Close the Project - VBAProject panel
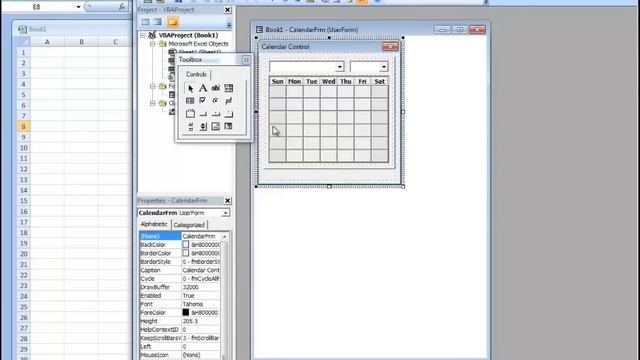640x360 pixels. tap(228, 10)
